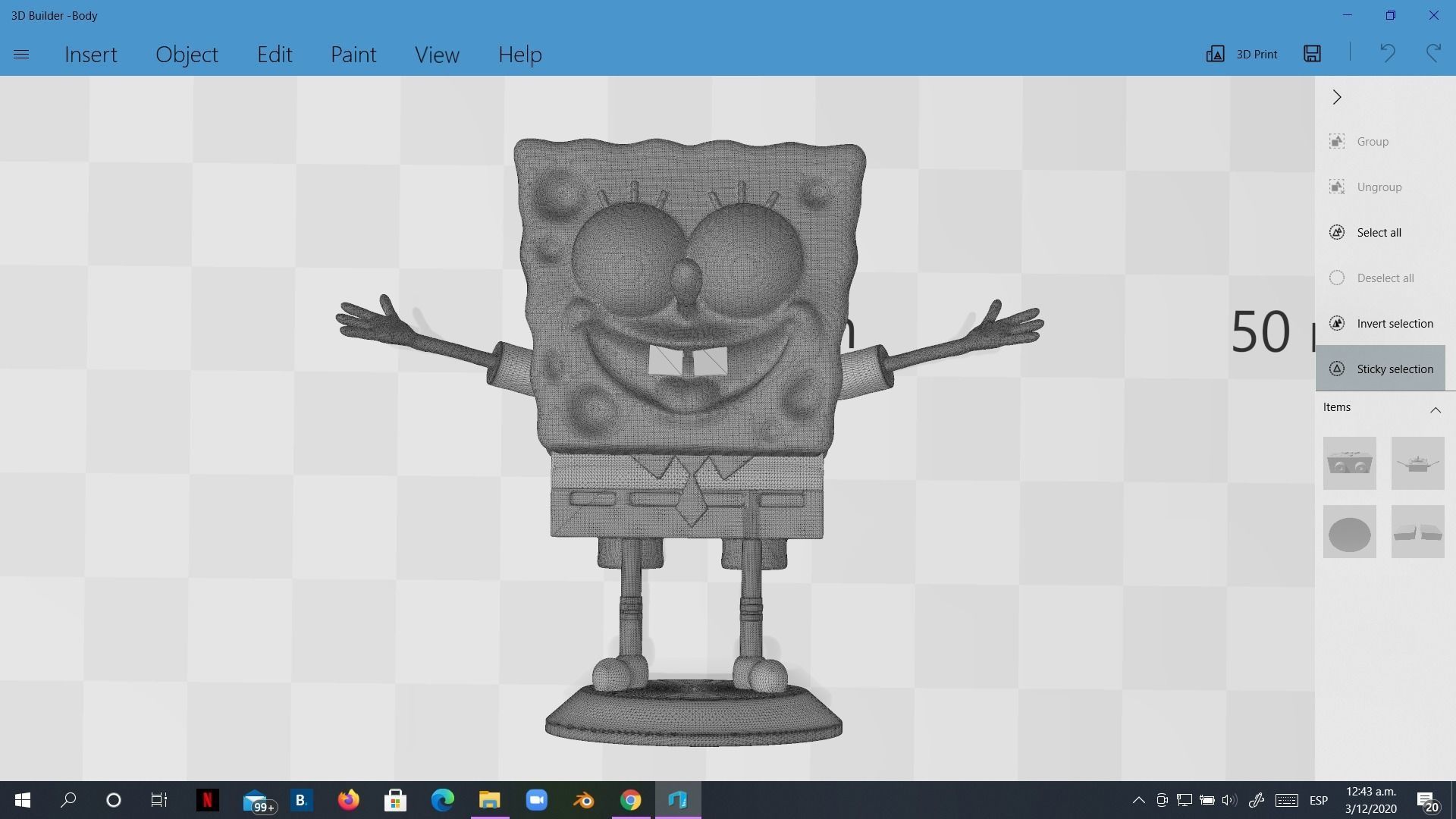Open the touch keyboard from the tray

click(x=1287, y=800)
